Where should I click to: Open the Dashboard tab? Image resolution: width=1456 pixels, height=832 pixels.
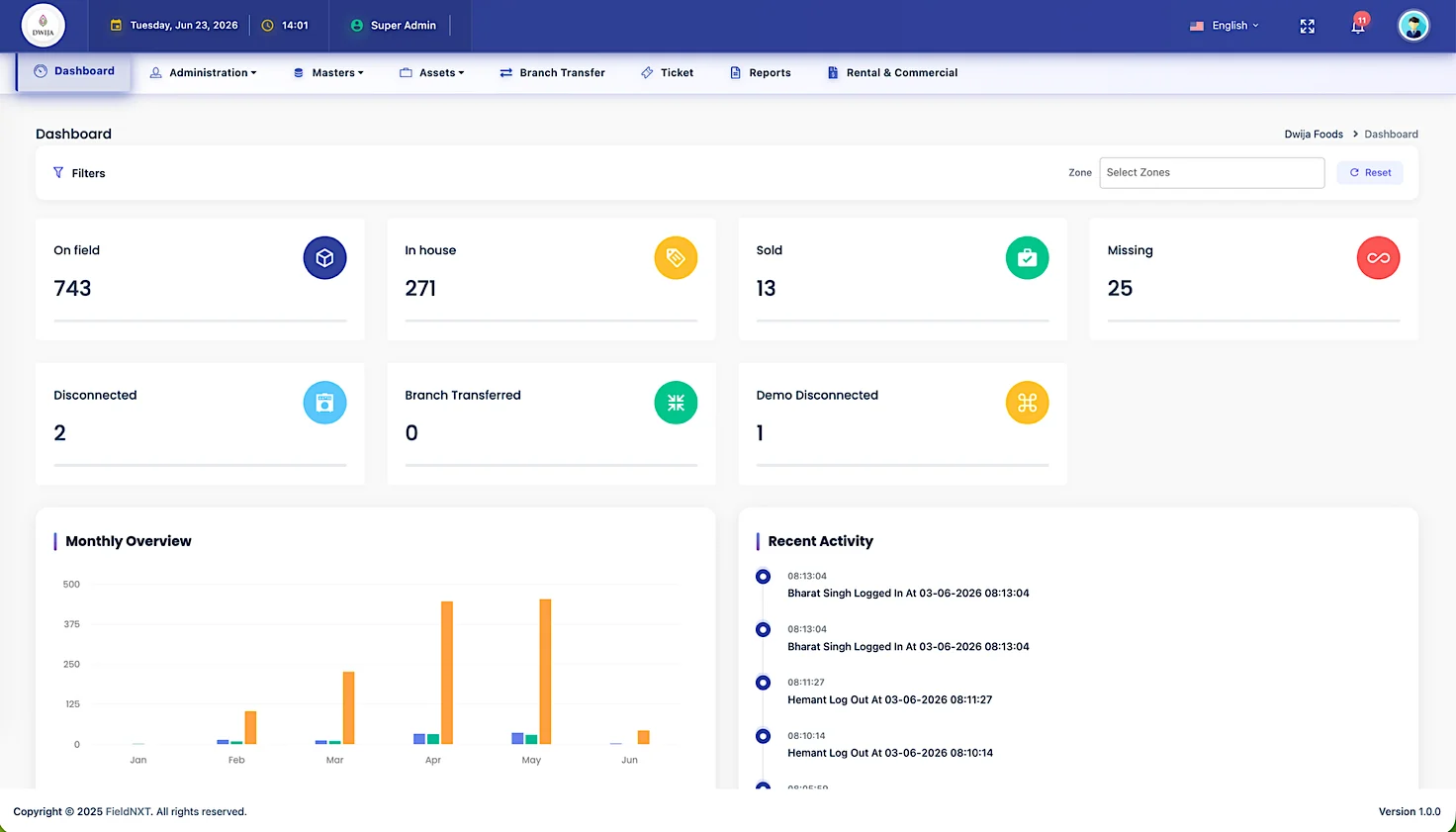click(74, 71)
